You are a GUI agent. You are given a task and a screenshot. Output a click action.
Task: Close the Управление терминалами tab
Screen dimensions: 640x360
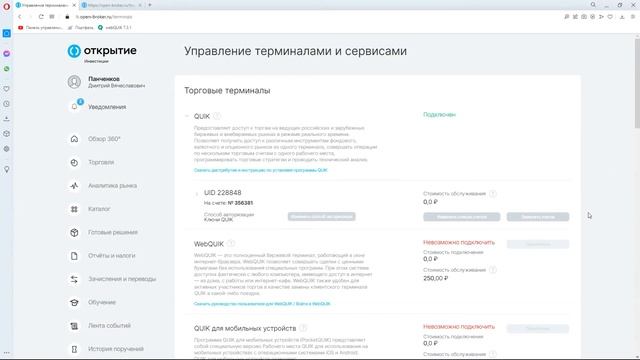74,5
